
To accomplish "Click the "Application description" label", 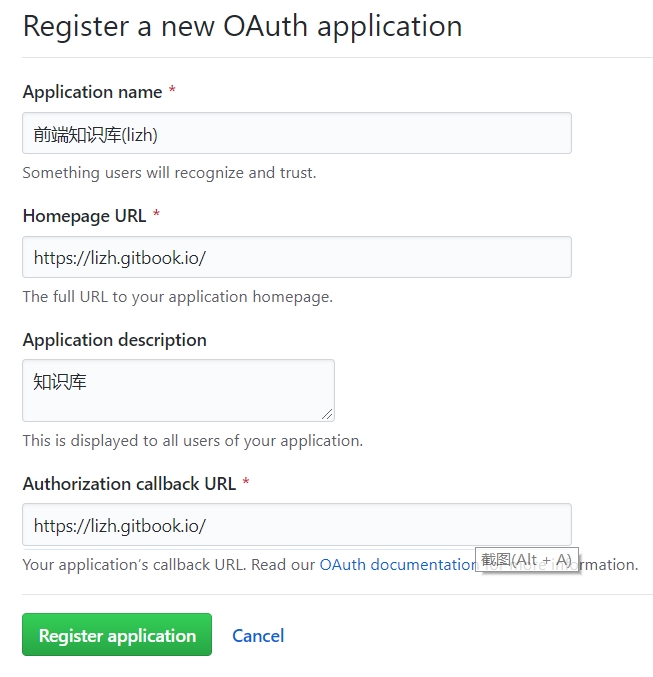I will tap(114, 340).
